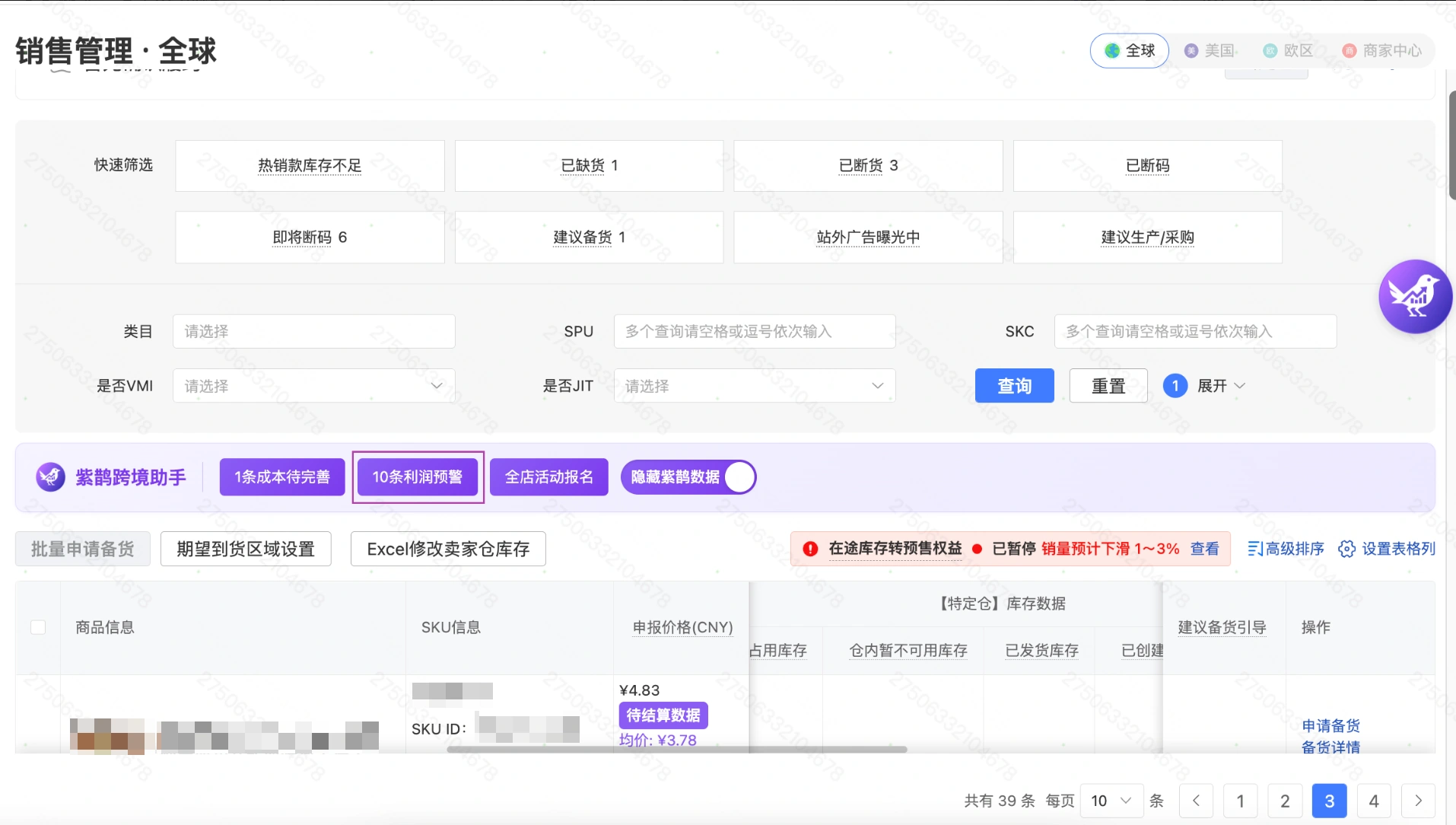Open the 是否JIT dropdown
Image resolution: width=1456 pixels, height=825 pixels.
pos(755,386)
